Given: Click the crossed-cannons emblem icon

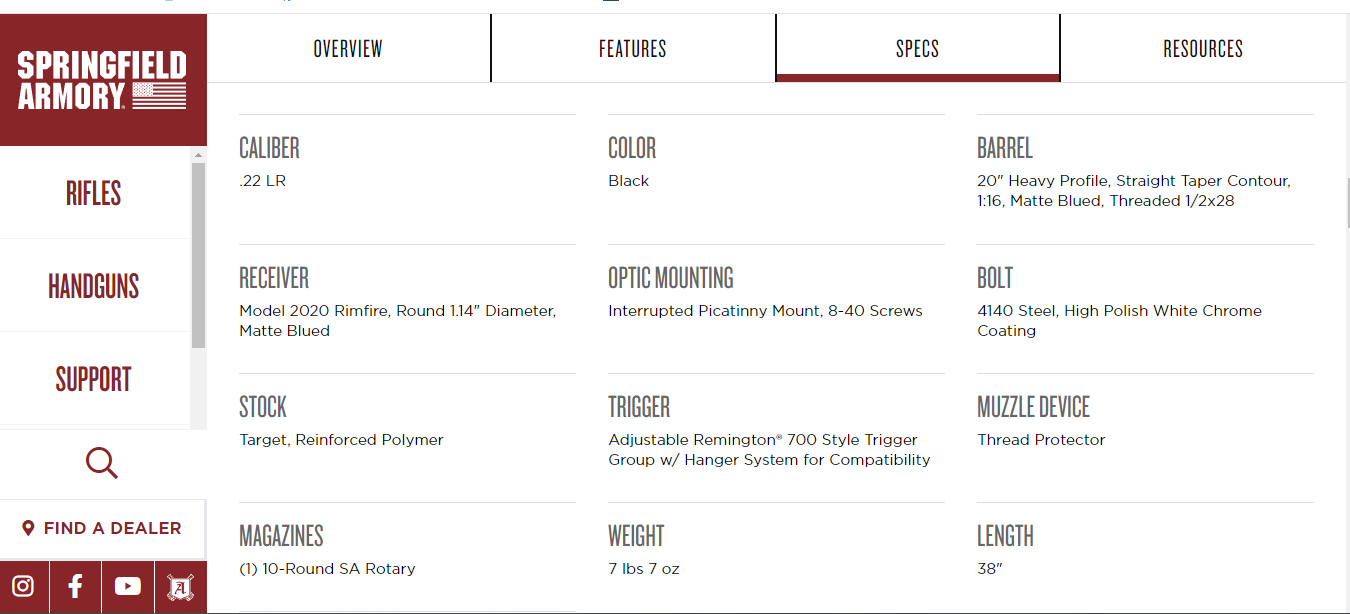Looking at the screenshot, I should tap(181, 587).
